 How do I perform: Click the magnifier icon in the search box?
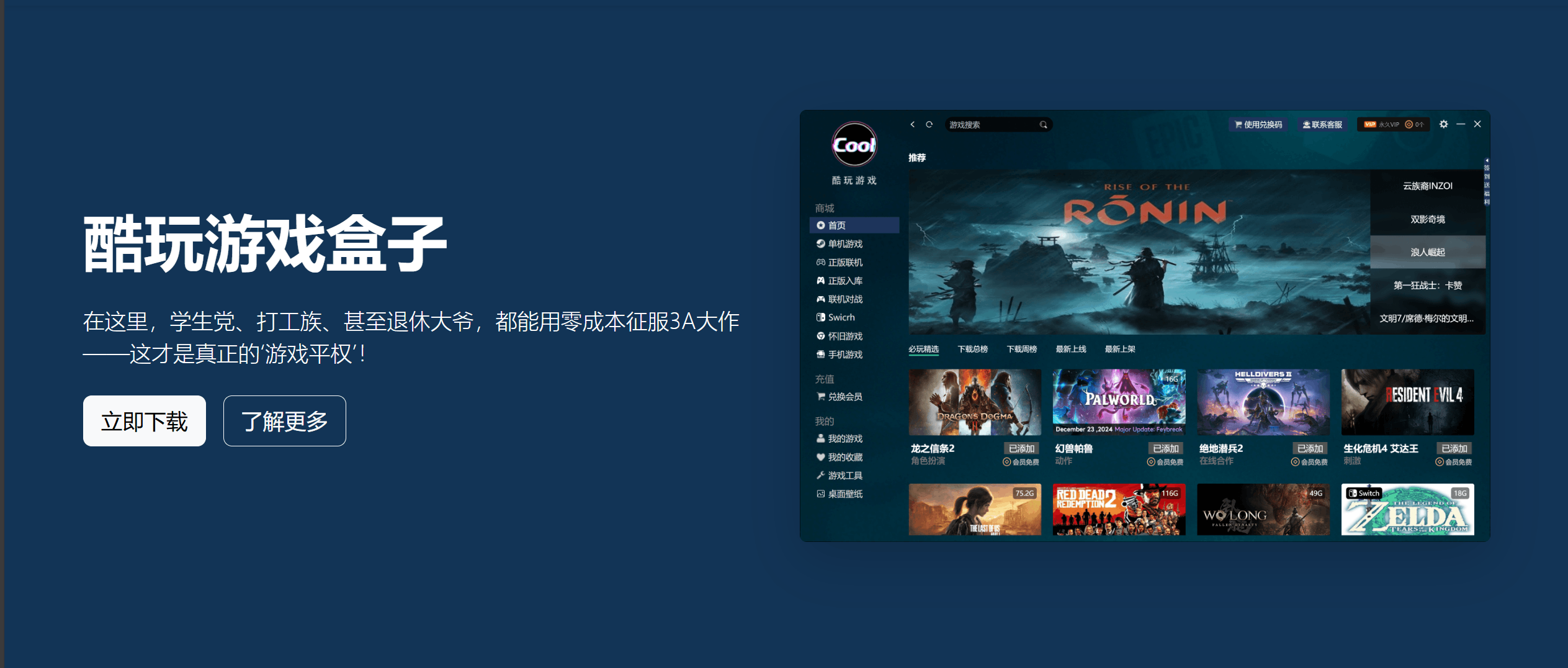click(x=1043, y=125)
